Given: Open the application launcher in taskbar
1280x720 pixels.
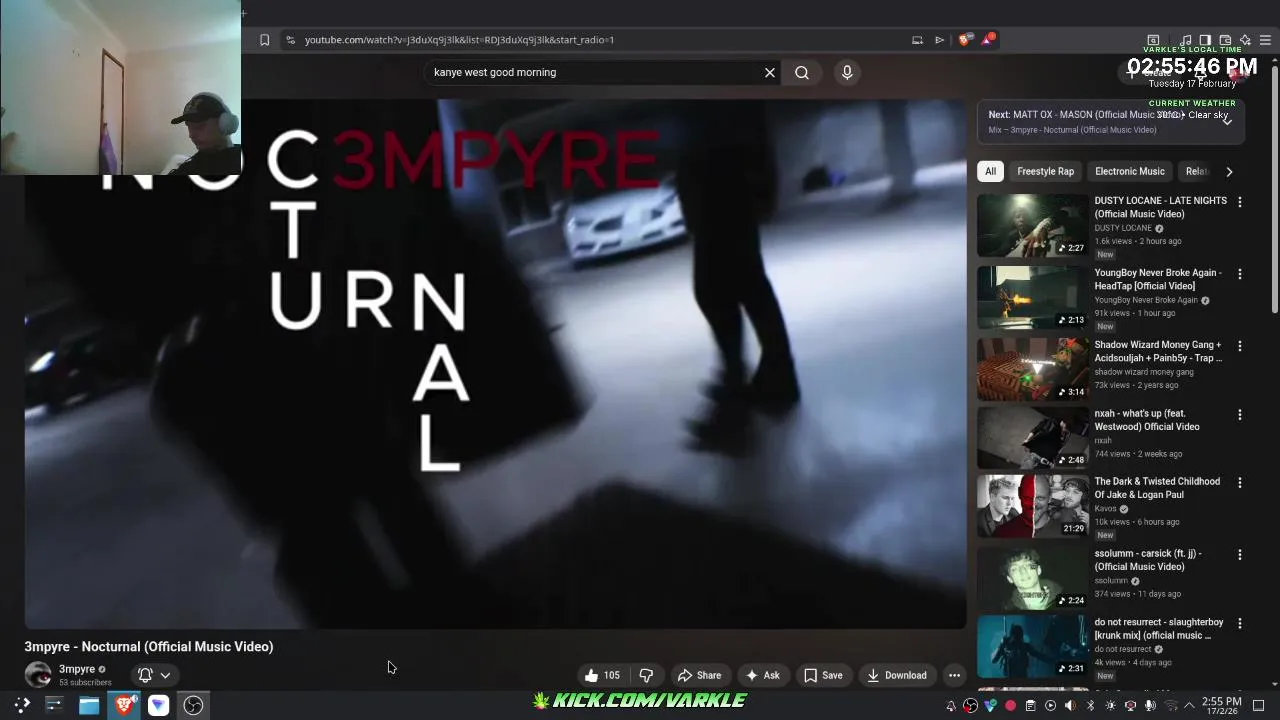Looking at the screenshot, I should point(22,705).
